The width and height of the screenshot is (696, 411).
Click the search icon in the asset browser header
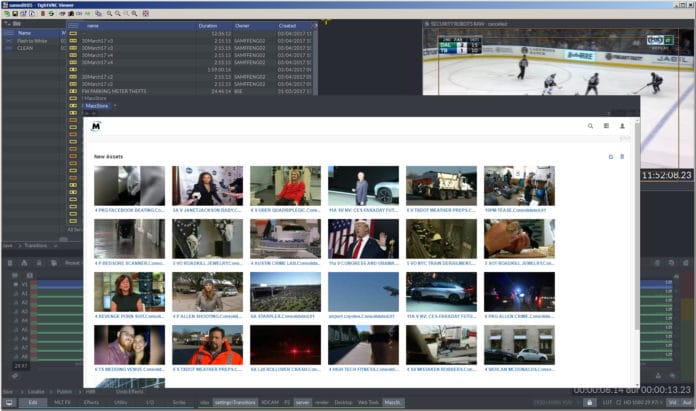(591, 126)
